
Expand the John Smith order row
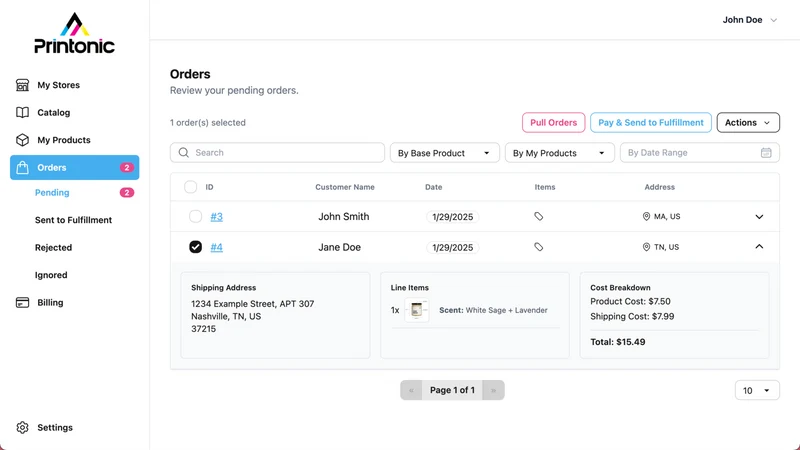point(759,216)
